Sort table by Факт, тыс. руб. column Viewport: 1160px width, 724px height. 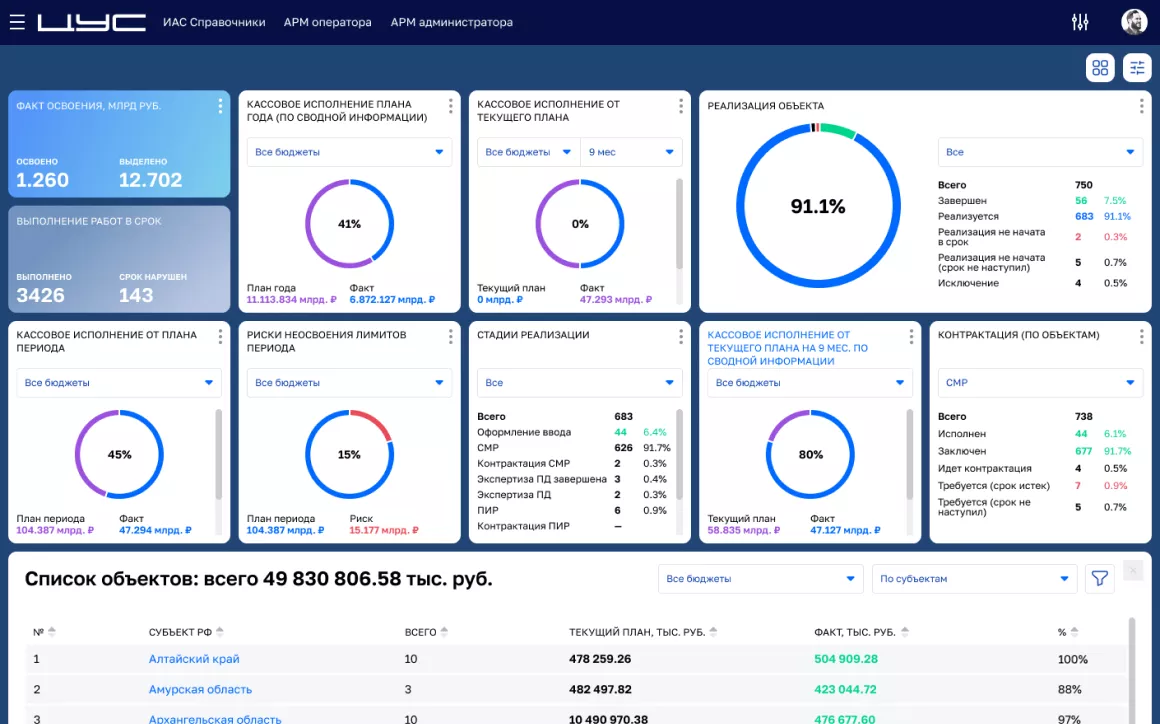click(905, 632)
